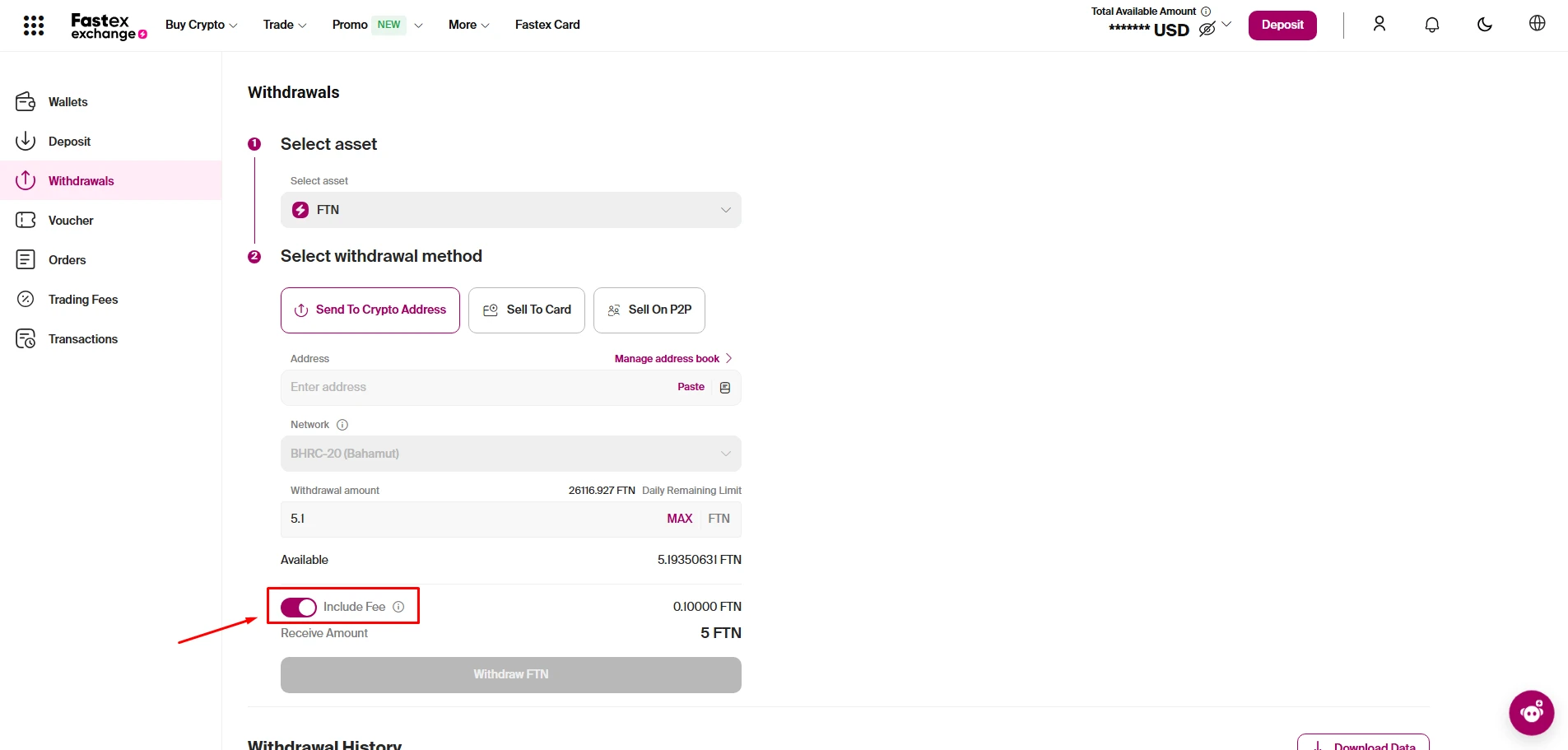Expand the USD currency dropdown chevron
This screenshot has height=750, width=1568.
1226,25
